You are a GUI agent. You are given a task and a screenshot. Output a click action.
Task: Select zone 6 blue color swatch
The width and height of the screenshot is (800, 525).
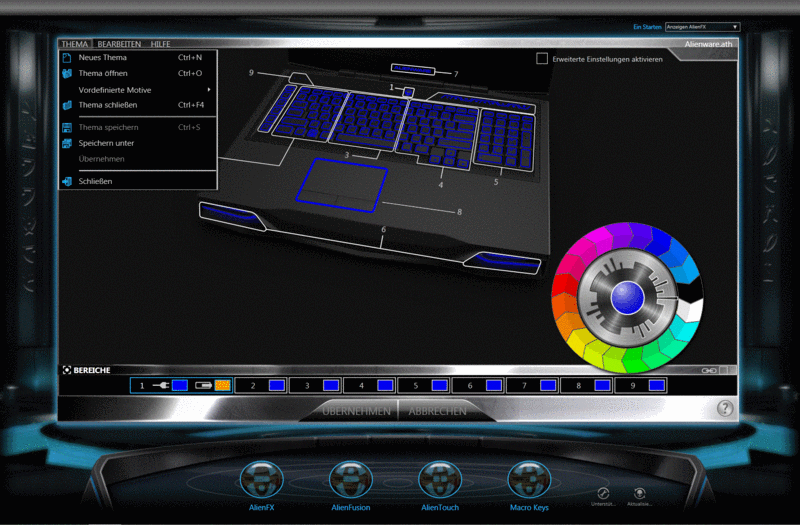(494, 385)
